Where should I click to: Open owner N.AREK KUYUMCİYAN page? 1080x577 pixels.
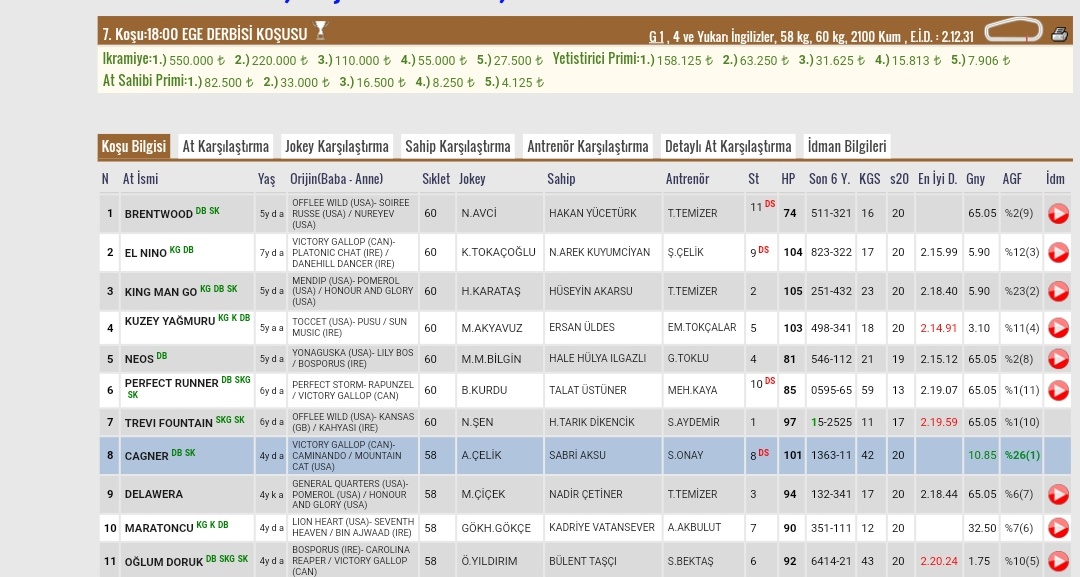coord(599,252)
